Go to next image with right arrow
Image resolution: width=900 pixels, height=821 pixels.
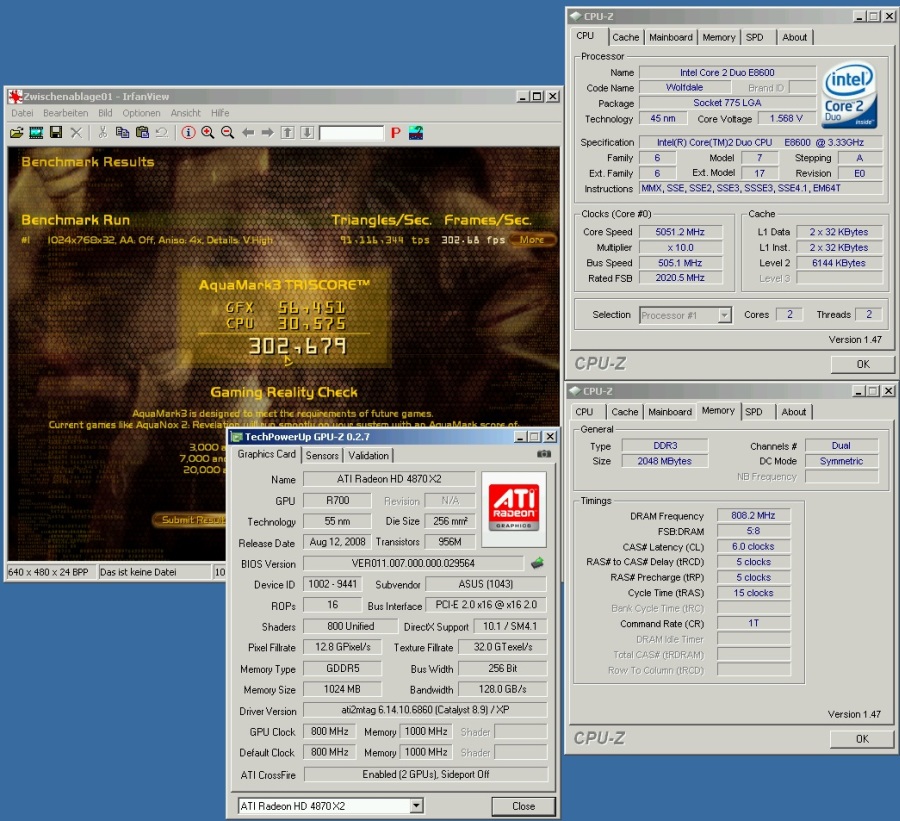pos(267,133)
